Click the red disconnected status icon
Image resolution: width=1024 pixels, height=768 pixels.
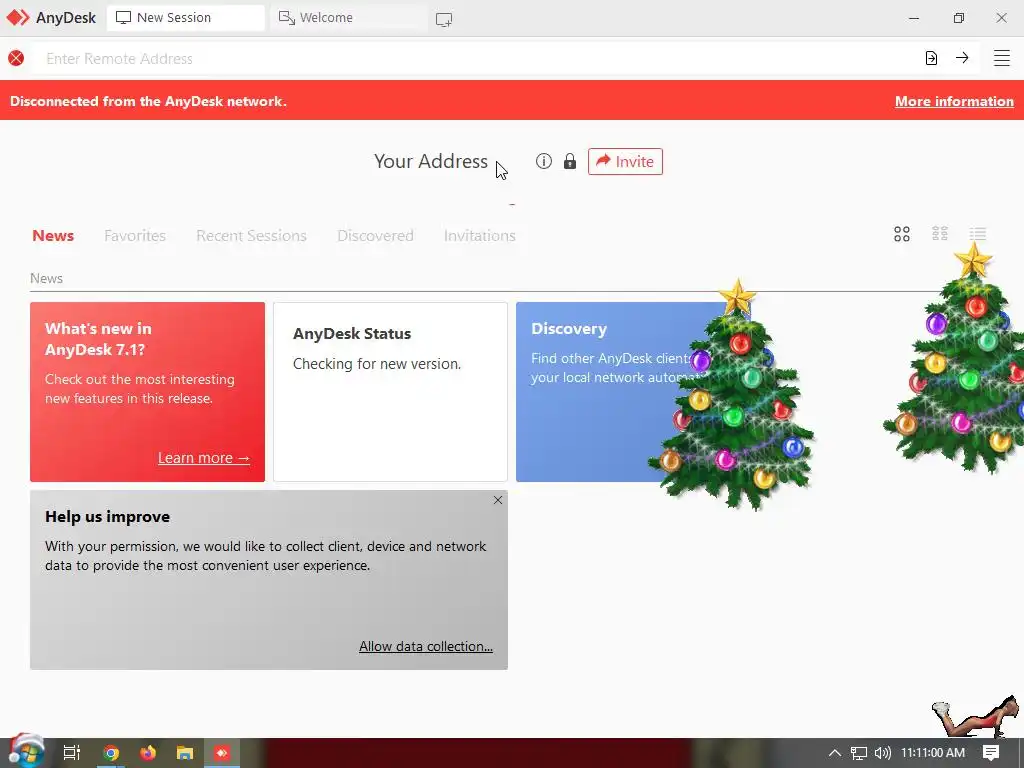click(16, 58)
